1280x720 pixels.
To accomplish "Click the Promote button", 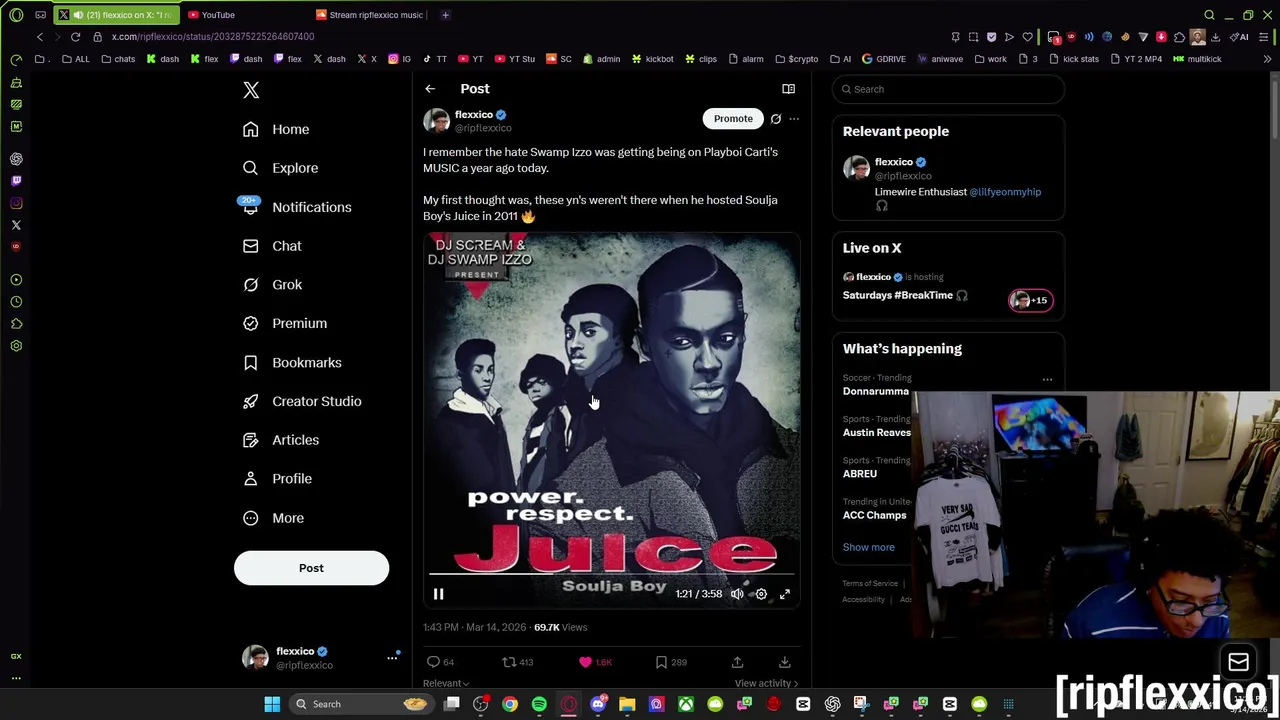I will pyautogui.click(x=733, y=119).
